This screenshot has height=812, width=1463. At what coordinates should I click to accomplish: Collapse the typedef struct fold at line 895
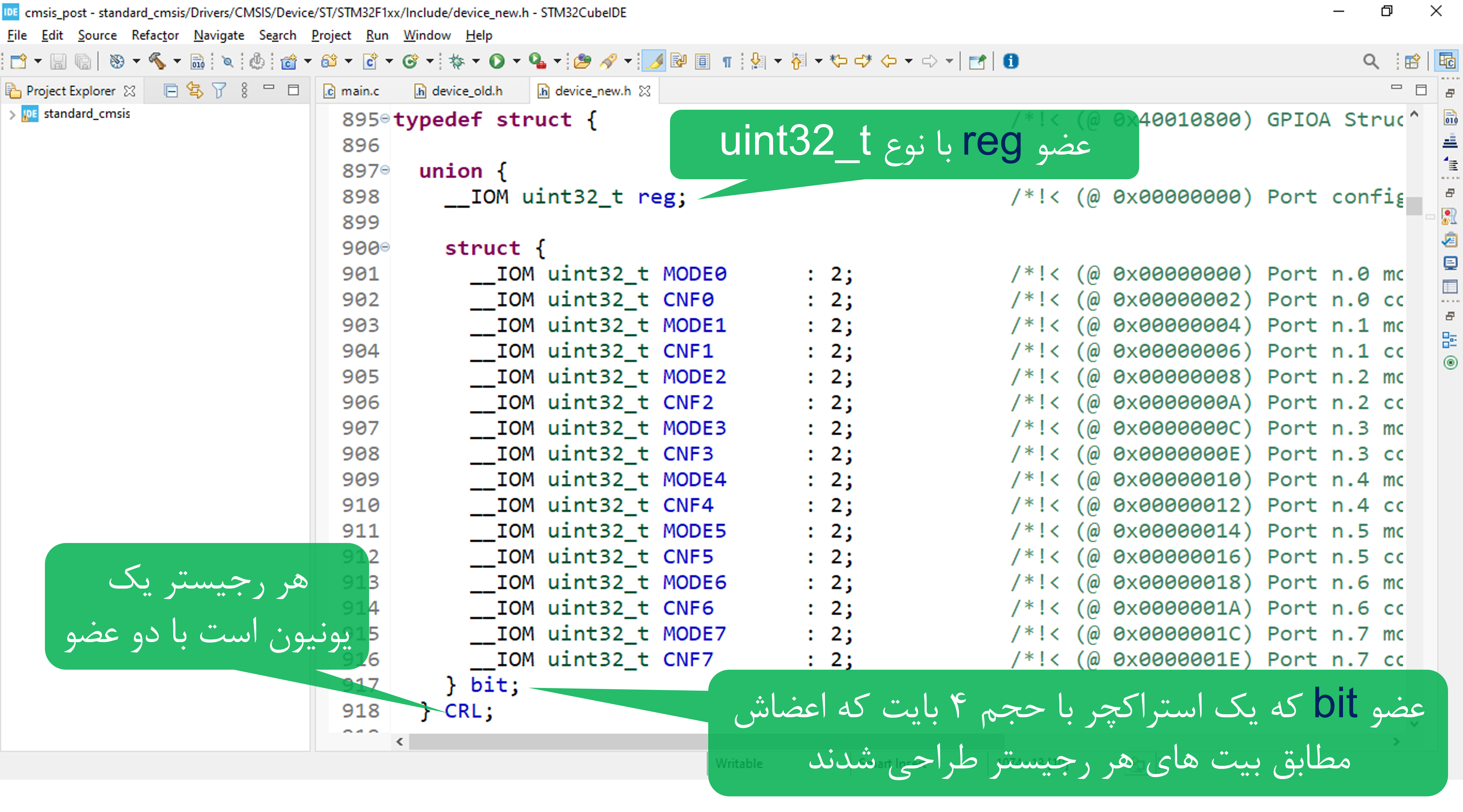point(385,119)
